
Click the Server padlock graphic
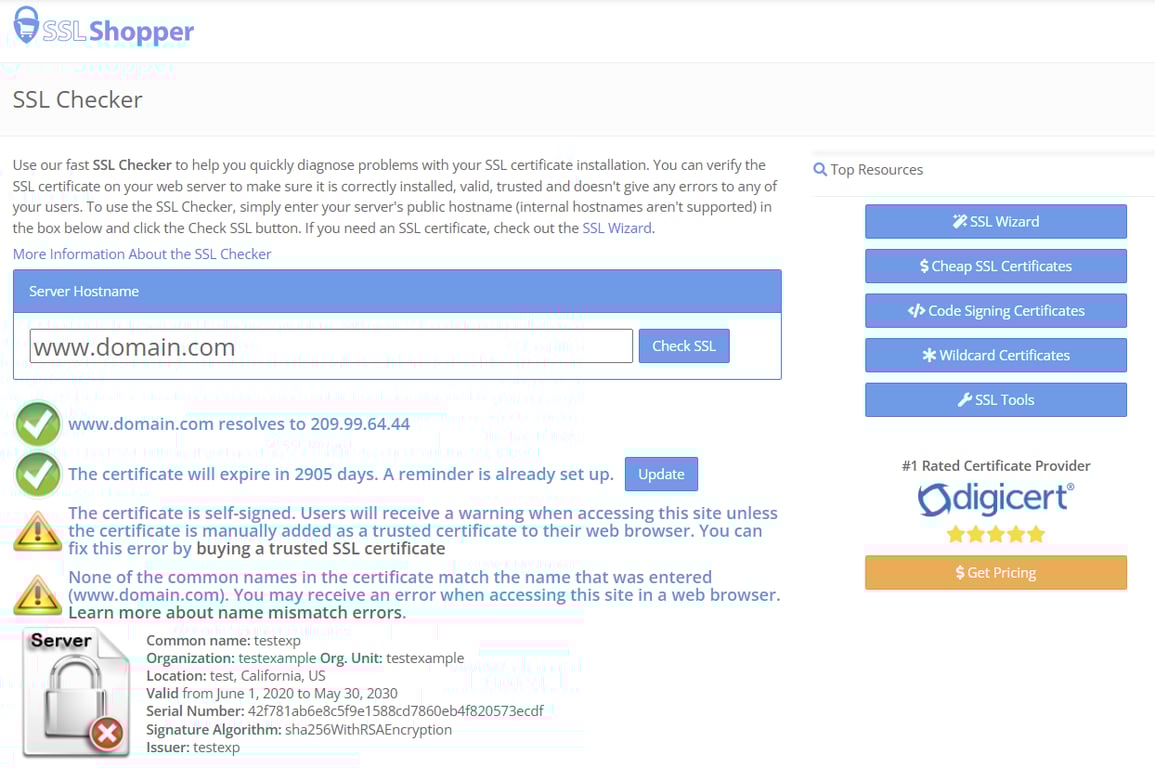[75, 695]
